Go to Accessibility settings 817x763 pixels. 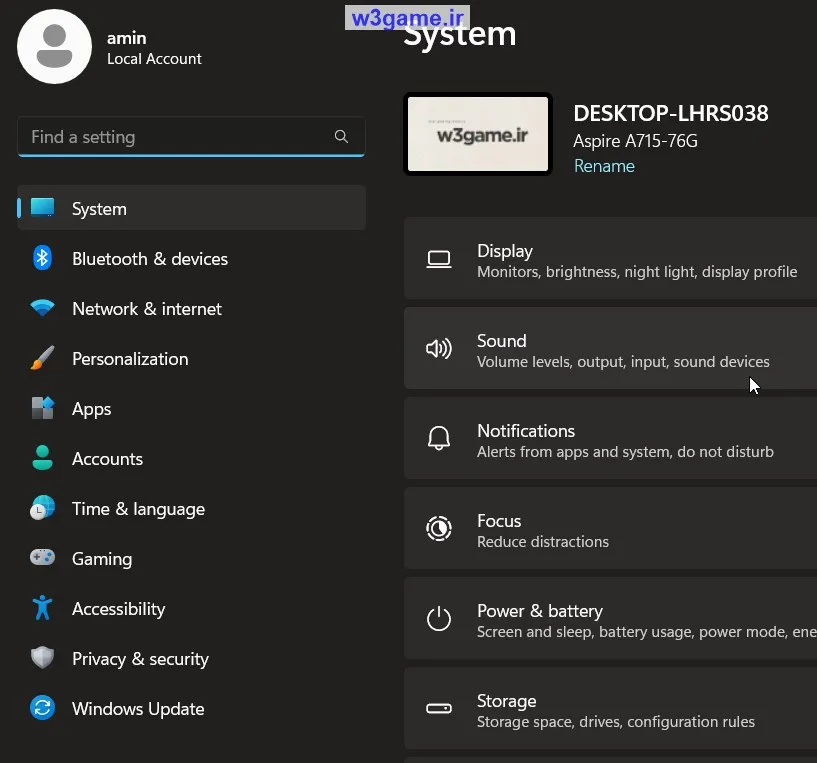point(191,608)
